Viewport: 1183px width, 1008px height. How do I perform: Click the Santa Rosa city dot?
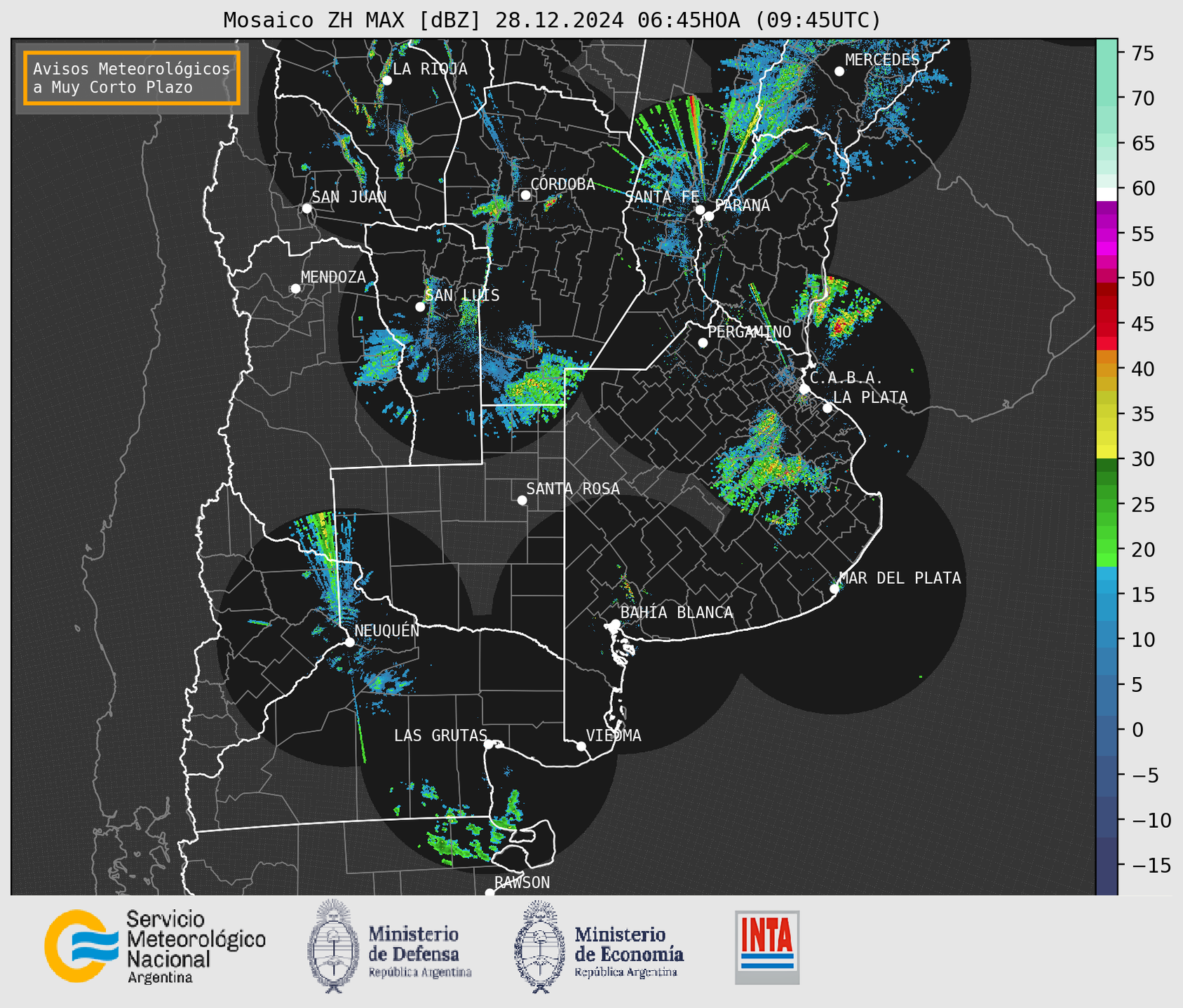click(522, 500)
